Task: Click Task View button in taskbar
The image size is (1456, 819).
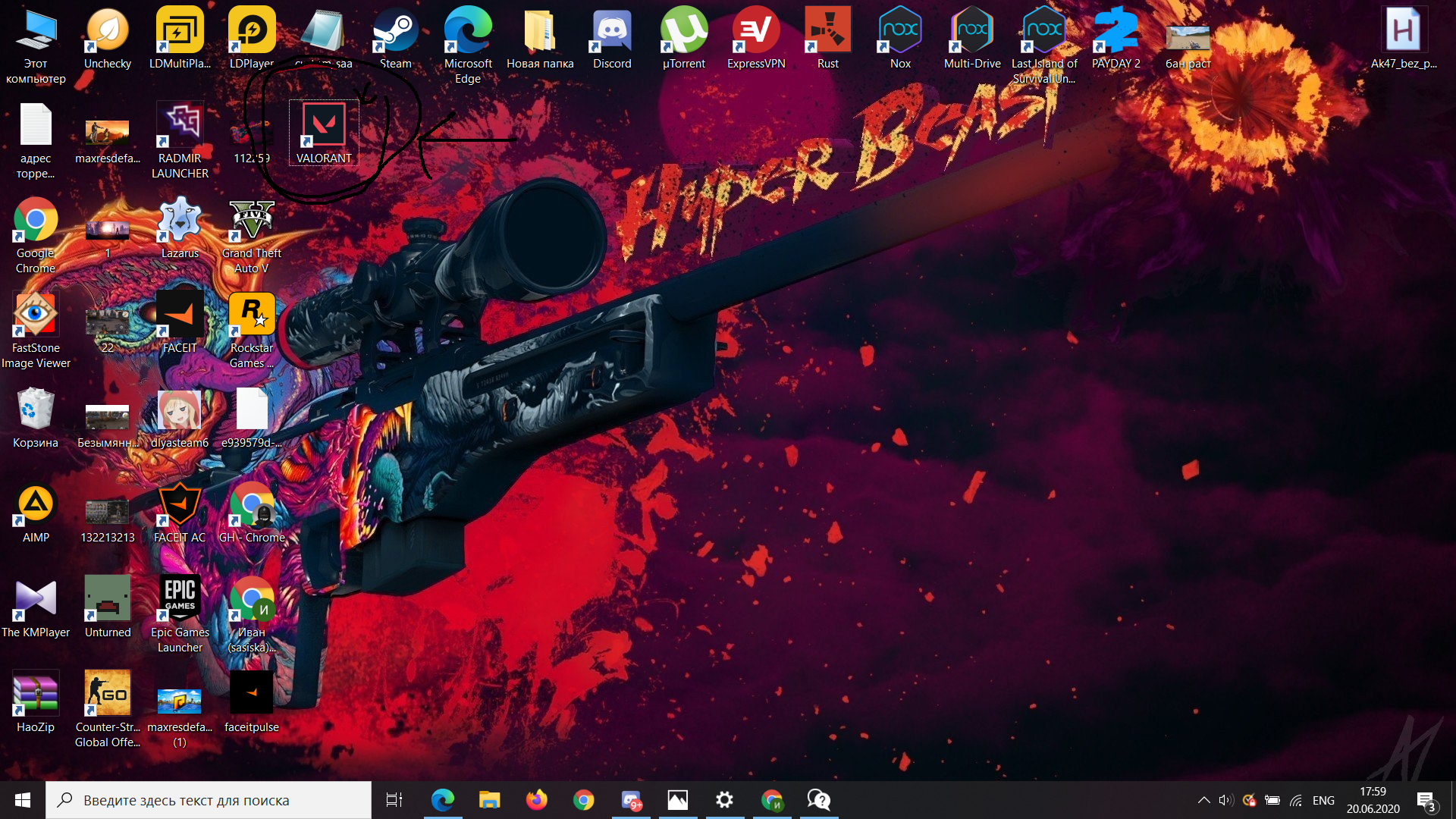Action: (394, 799)
